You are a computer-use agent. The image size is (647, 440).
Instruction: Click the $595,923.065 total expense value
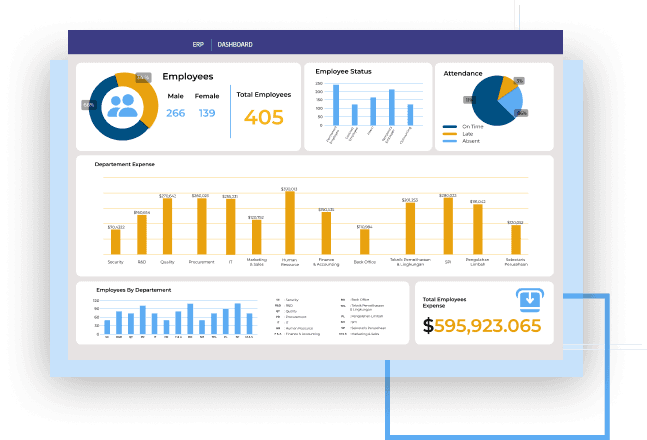(x=482, y=326)
